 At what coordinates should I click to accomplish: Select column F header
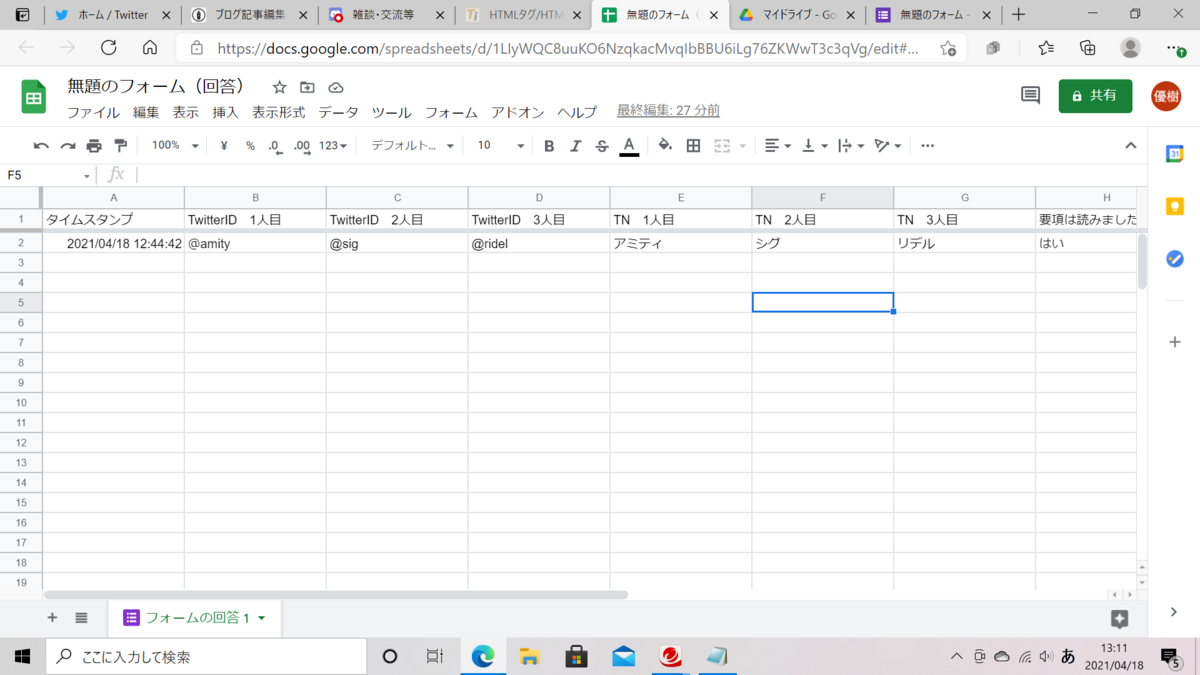tap(823, 198)
